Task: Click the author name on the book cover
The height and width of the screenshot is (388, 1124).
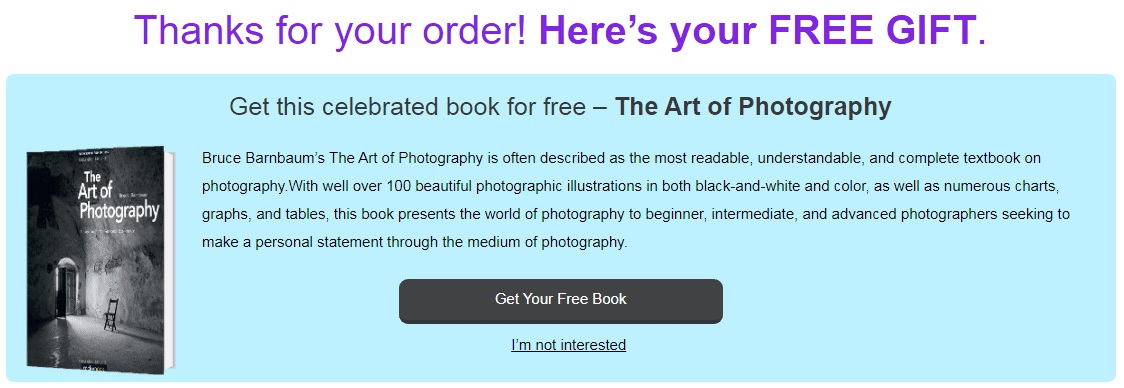Action: click(x=132, y=194)
